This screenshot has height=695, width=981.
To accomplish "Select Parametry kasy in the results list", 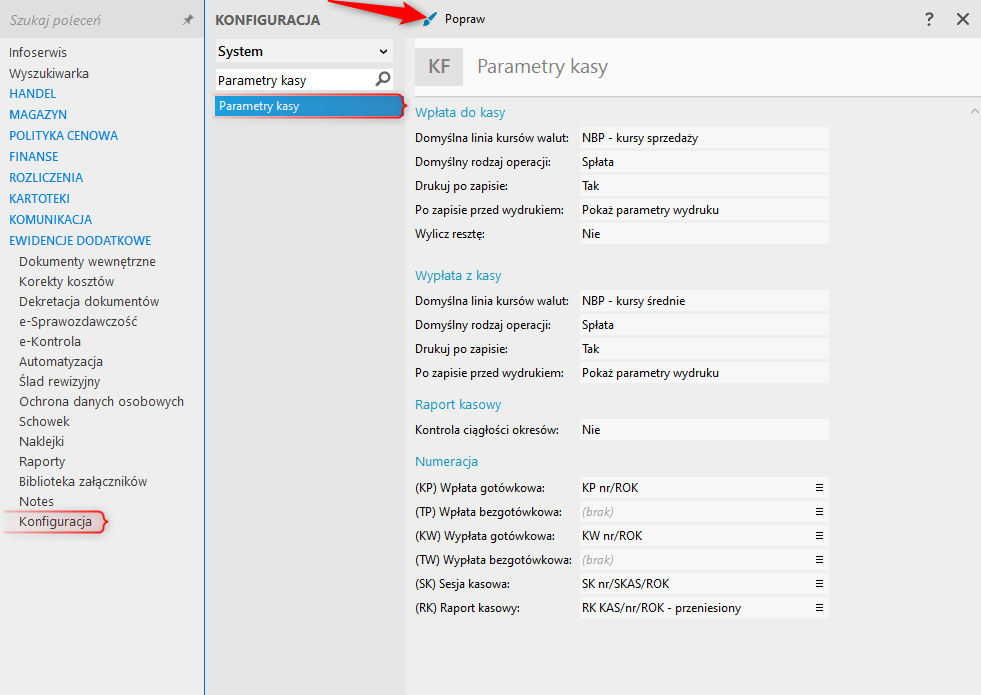I will [307, 106].
